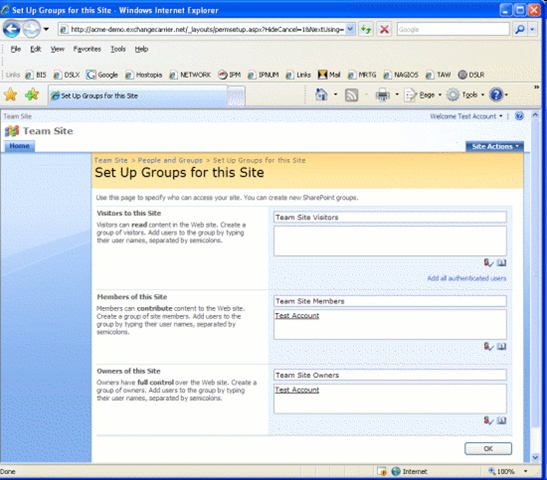Select the Home tab
The height and width of the screenshot is (480, 547).
[20, 146]
